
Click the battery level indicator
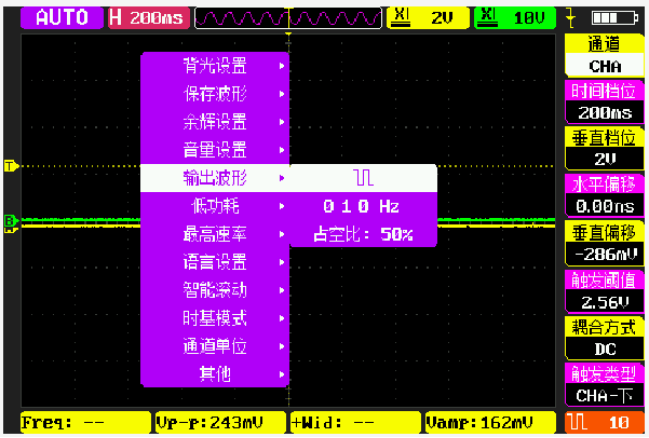click(615, 18)
